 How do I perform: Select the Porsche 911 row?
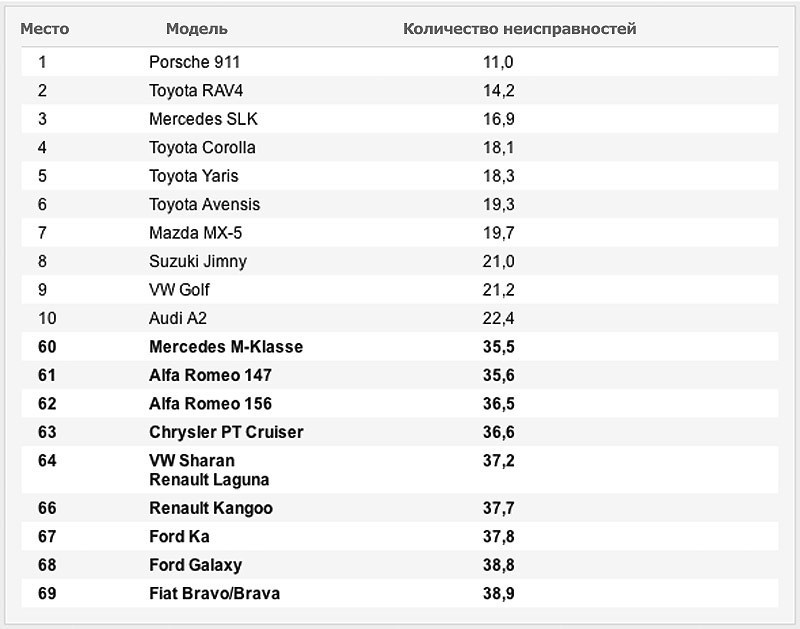point(399,62)
